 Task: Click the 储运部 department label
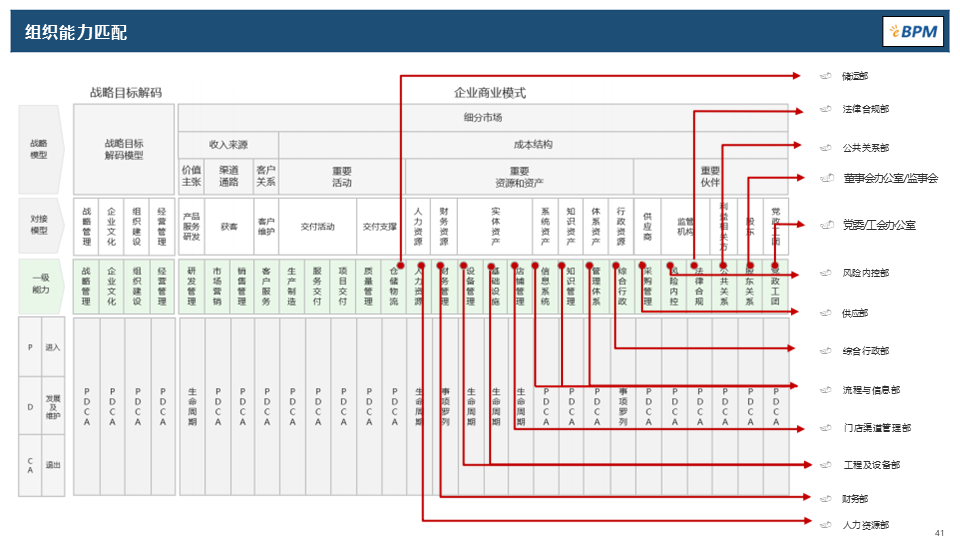pos(855,76)
